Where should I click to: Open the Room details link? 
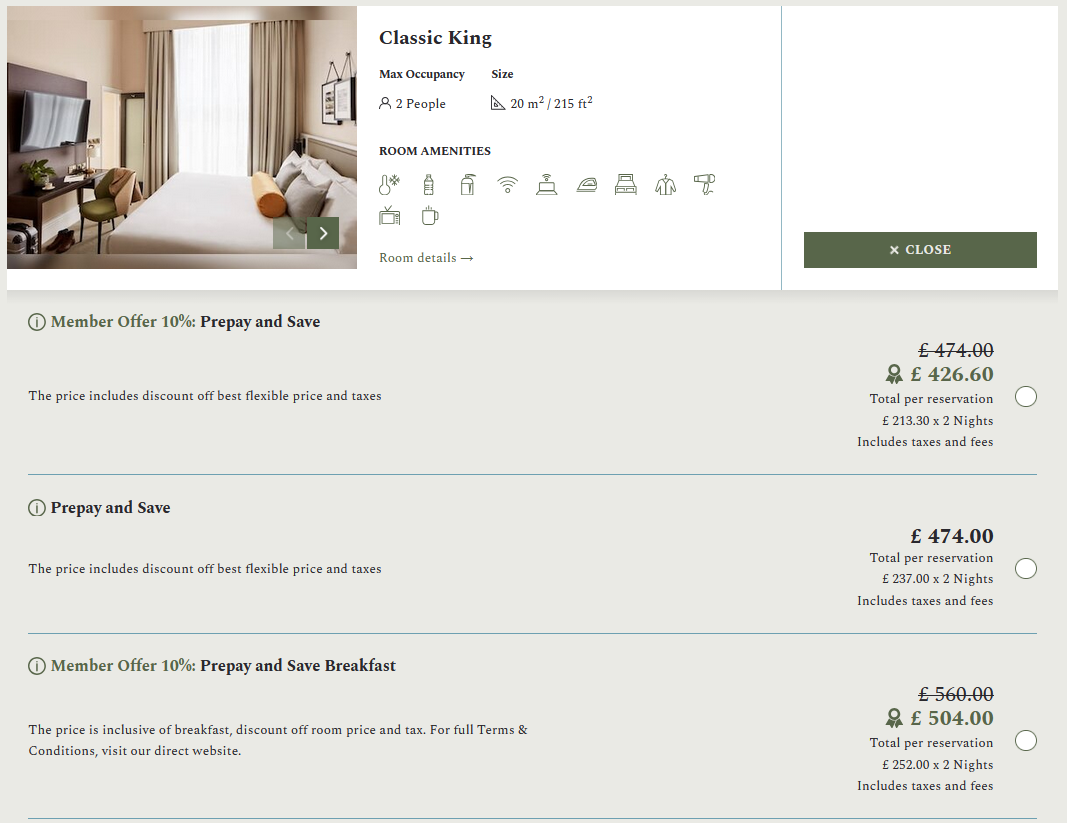[x=426, y=257]
